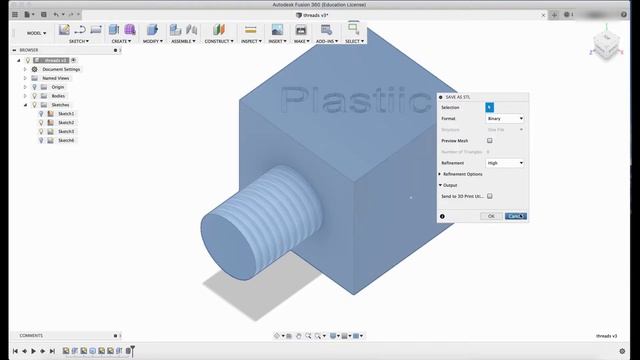Open the ASSEMBLE menu

click(183, 41)
